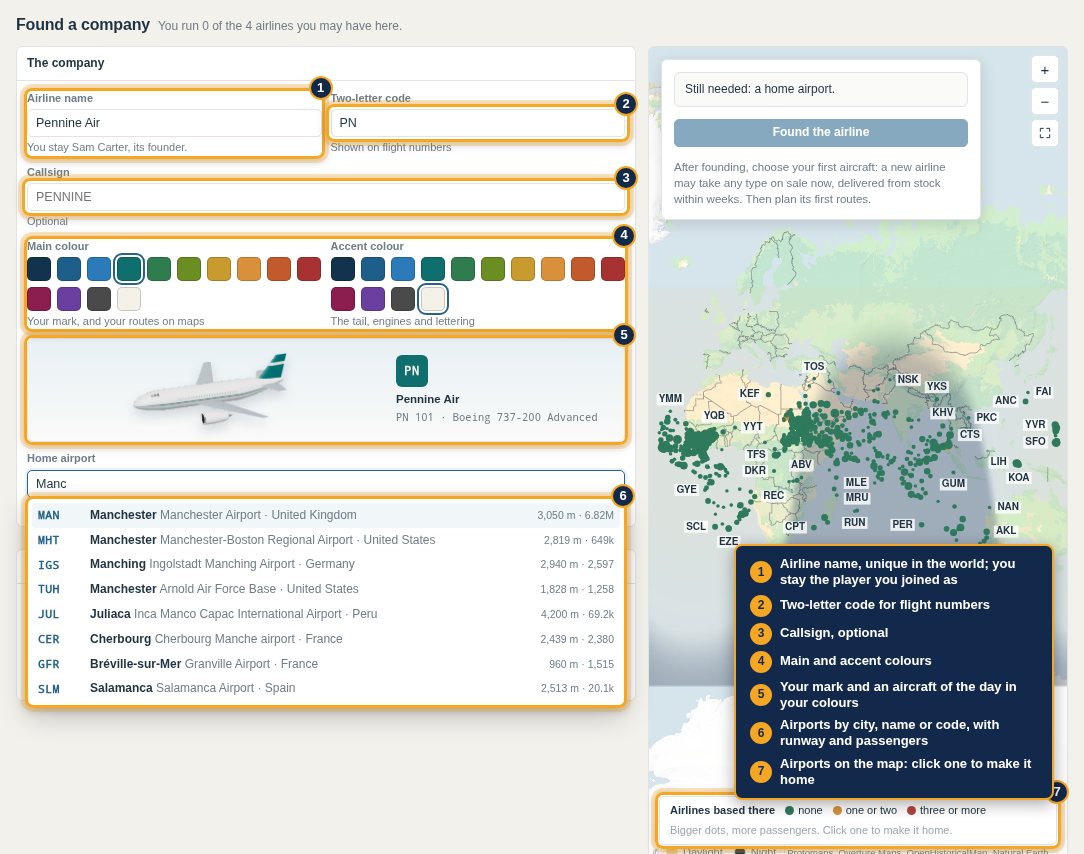Set accent colour to bright blue

point(403,269)
